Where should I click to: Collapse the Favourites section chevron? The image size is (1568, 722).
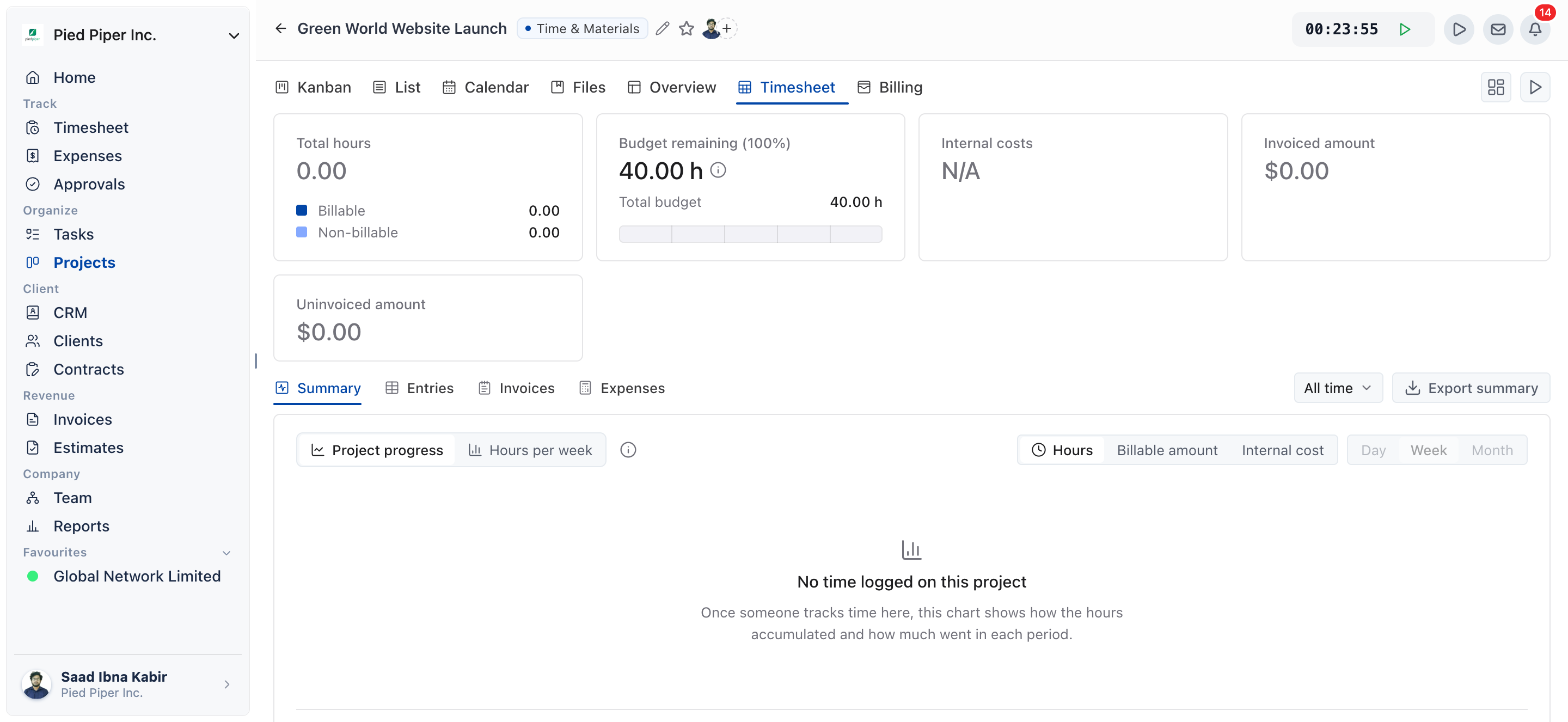click(226, 553)
